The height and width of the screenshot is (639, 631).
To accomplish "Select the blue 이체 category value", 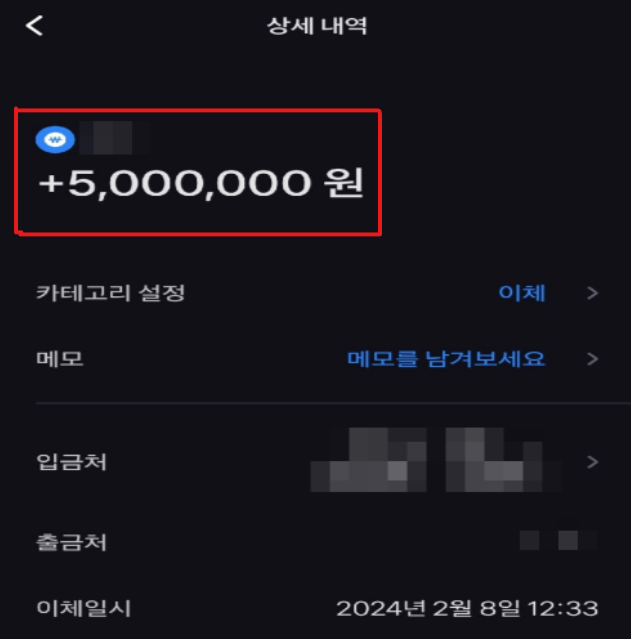I will pyautogui.click(x=522, y=293).
